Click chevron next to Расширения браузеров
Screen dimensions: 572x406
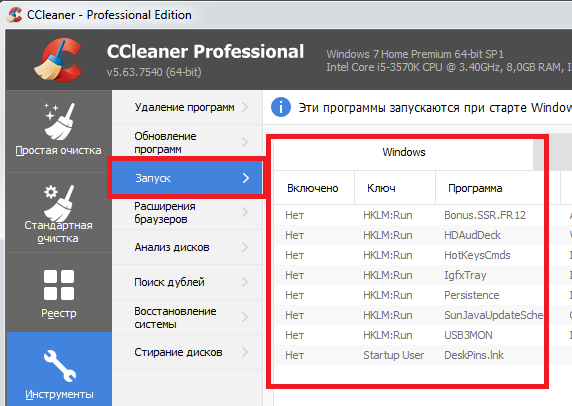click(246, 212)
